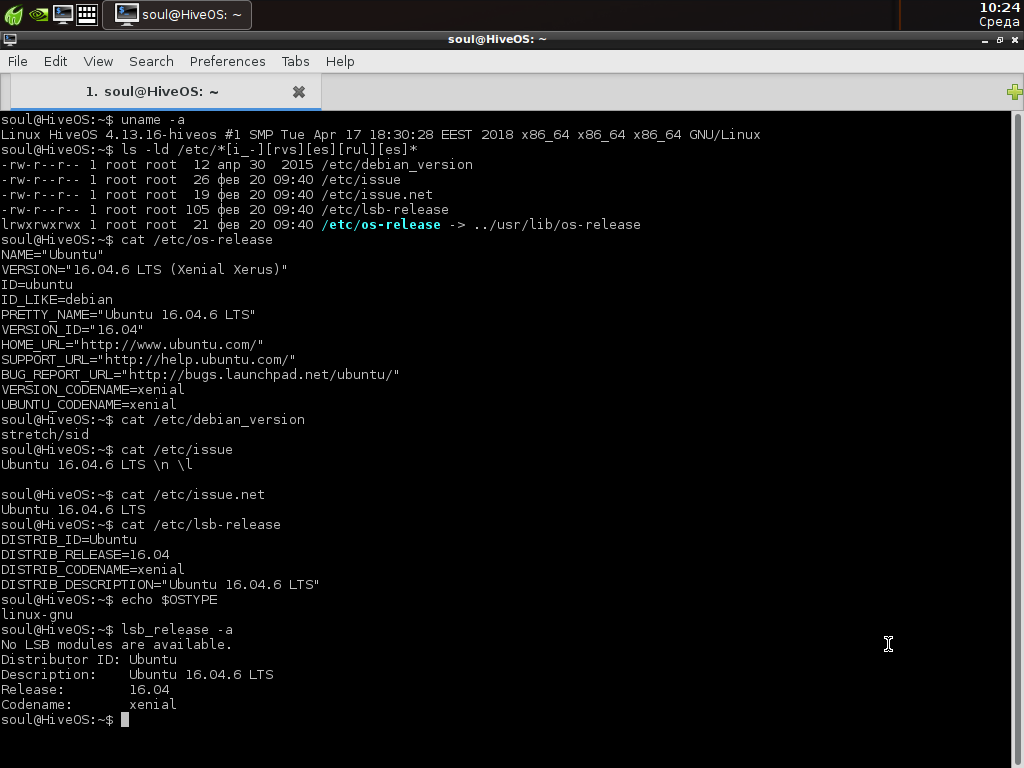Click the terminal window menu icon in title bar
1024x768 pixels.
10,40
